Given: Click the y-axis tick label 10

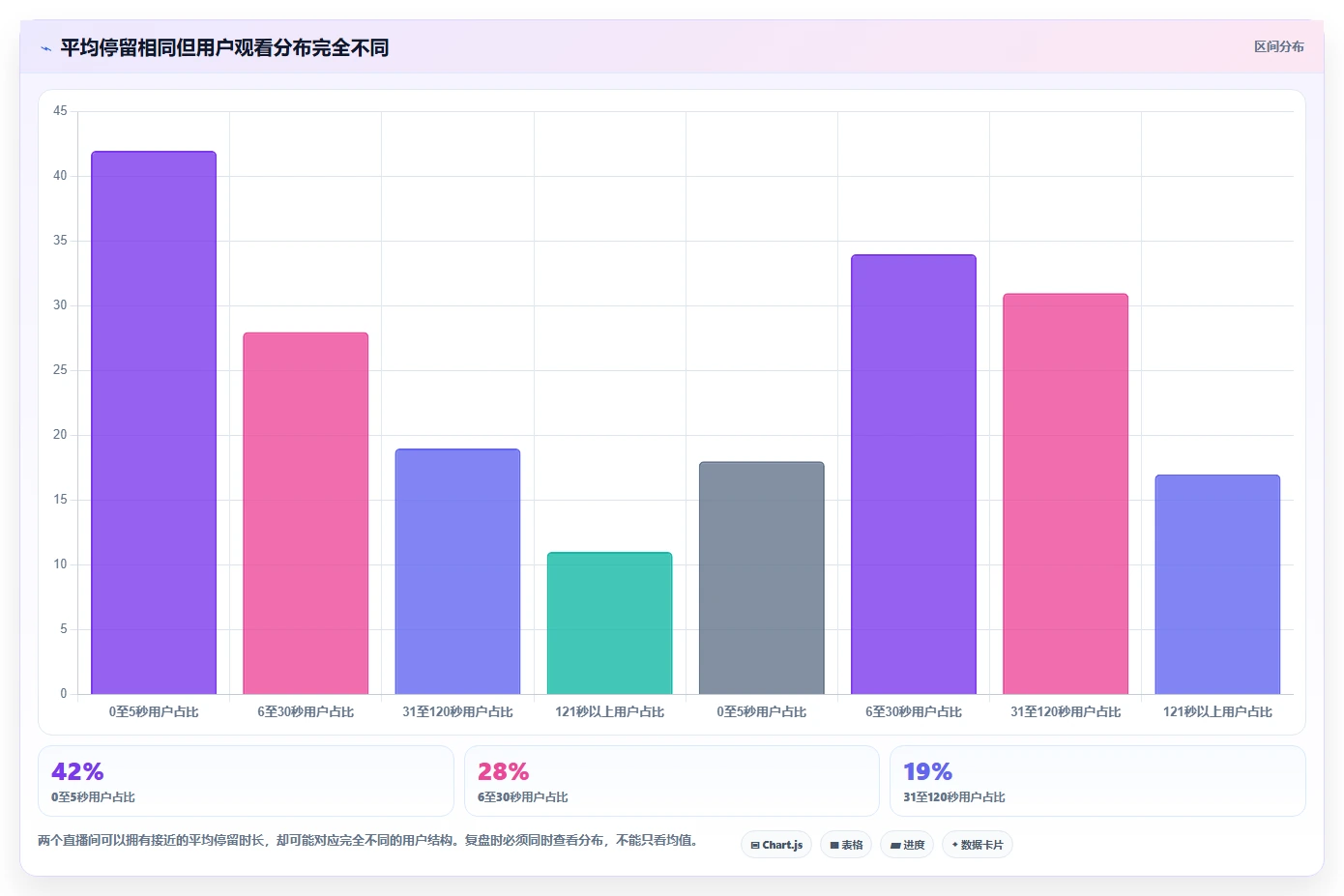Looking at the screenshot, I should [60, 564].
